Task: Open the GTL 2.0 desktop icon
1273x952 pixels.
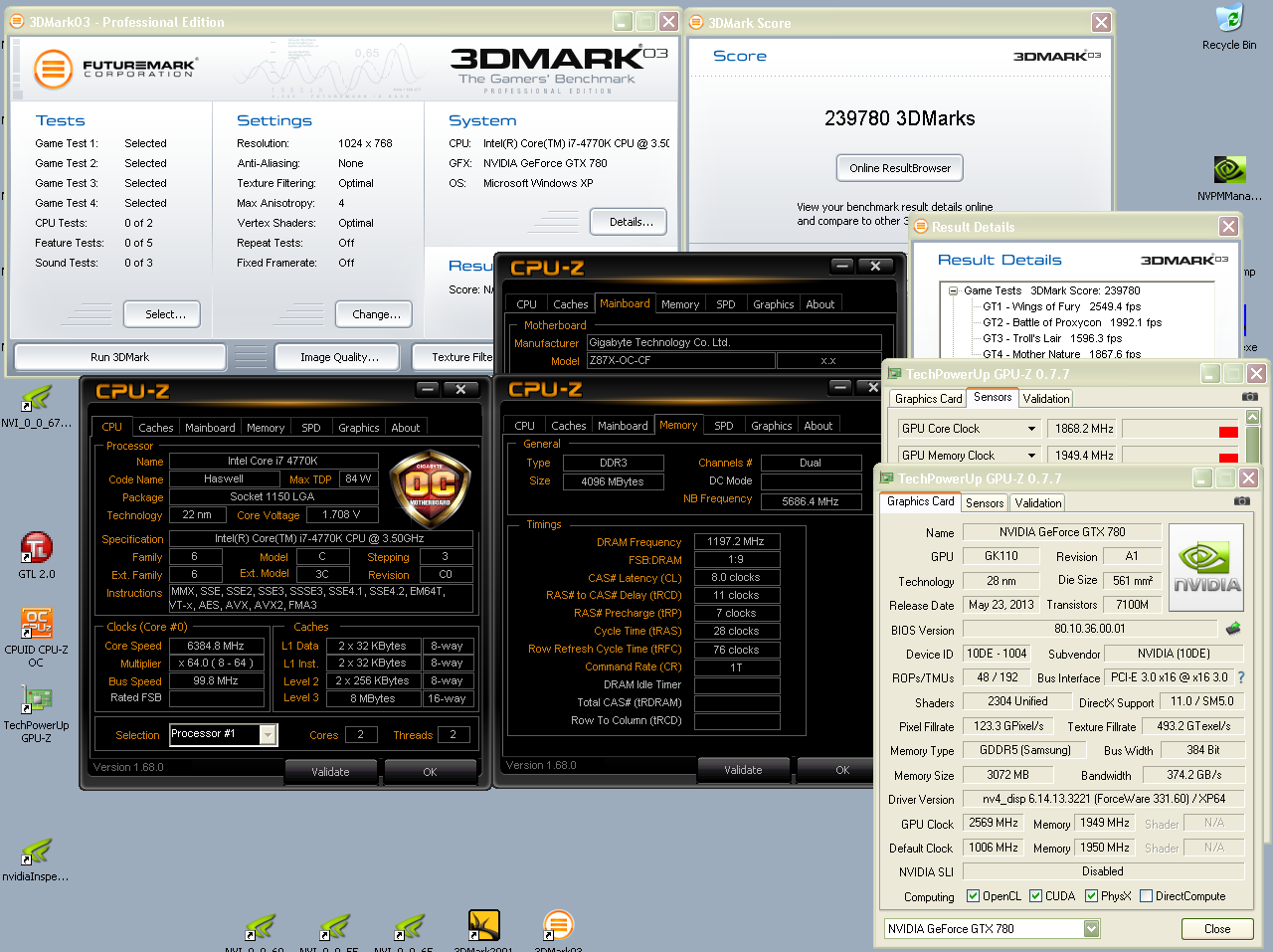Action: [x=37, y=555]
